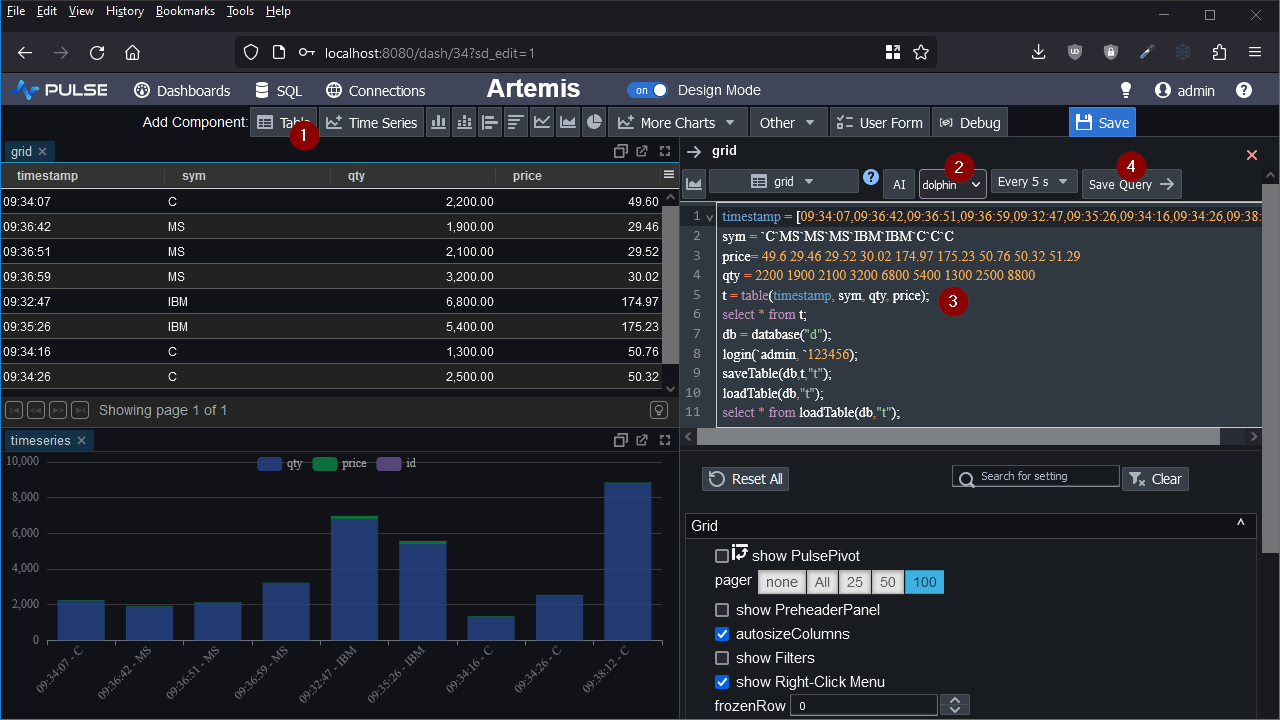Fold code line 1 in the editor
Screen dimensions: 1280x720
[x=710, y=216]
